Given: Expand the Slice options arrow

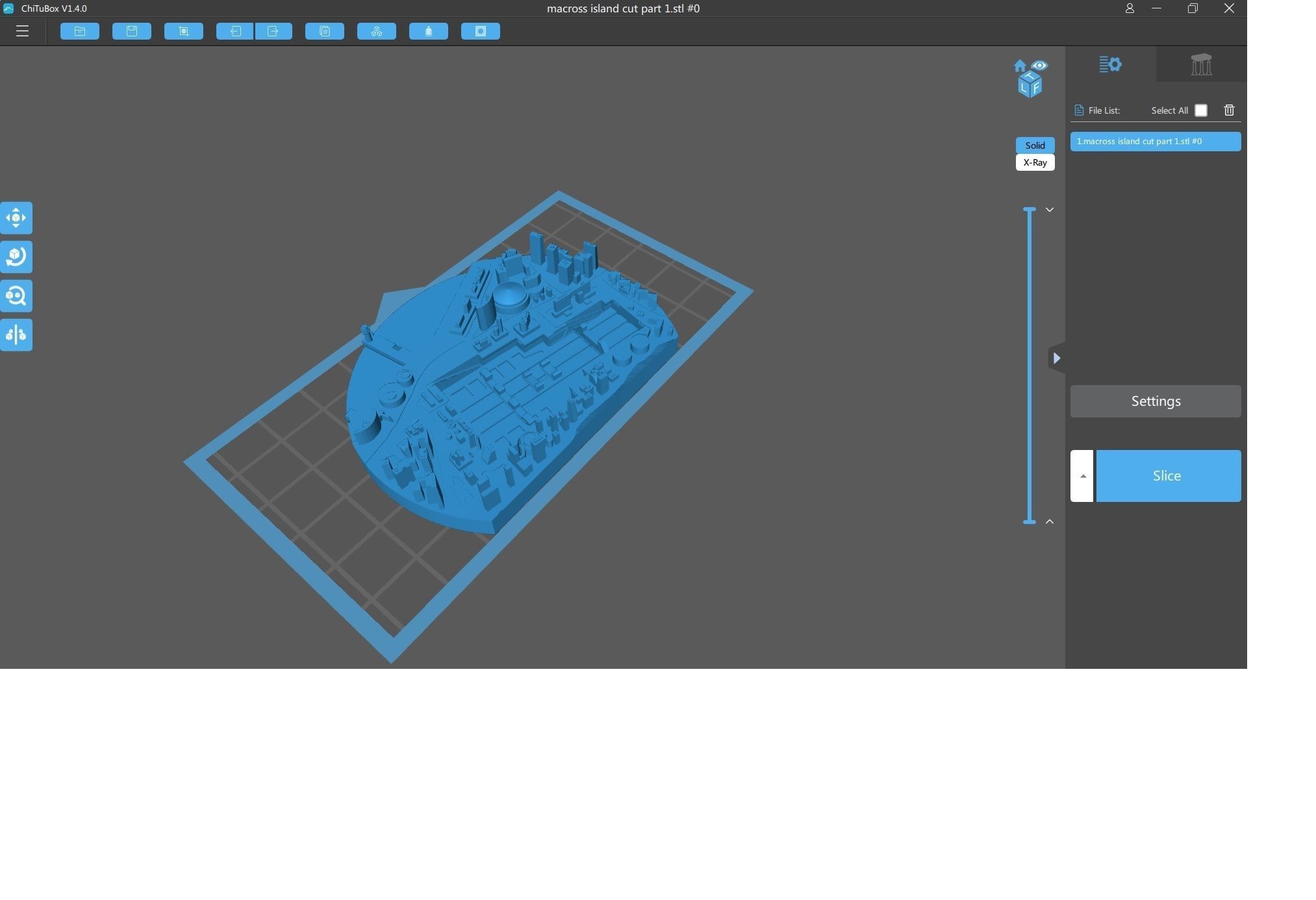Looking at the screenshot, I should (1082, 476).
